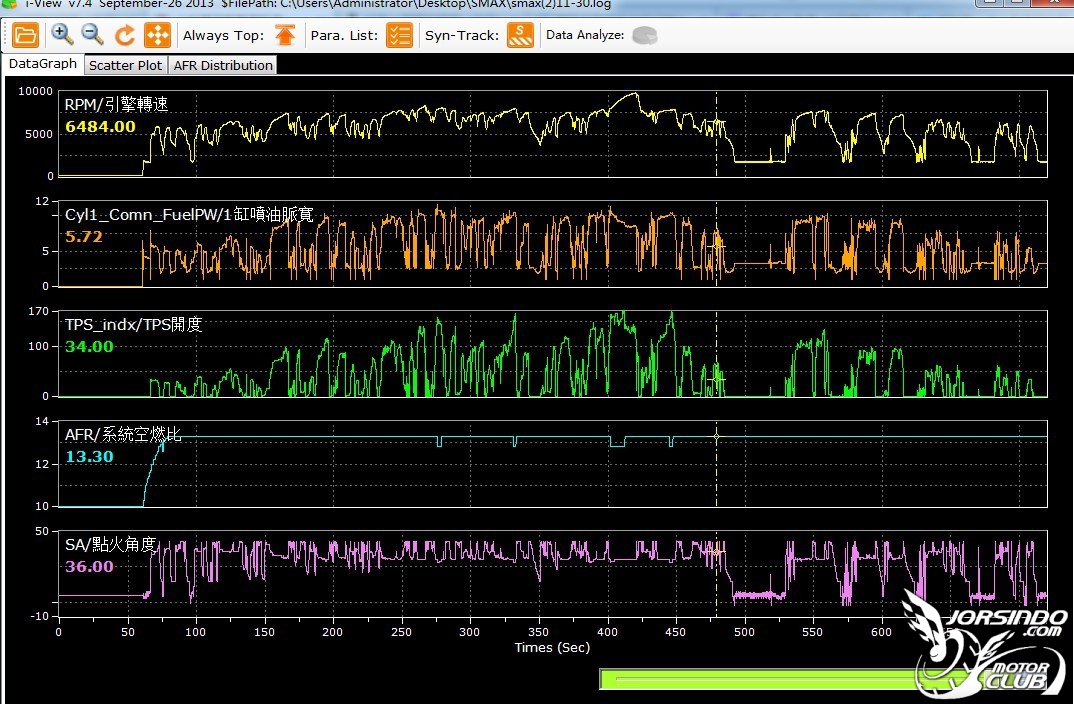
Task: Switch to the AFR Distribution tab
Action: click(223, 65)
